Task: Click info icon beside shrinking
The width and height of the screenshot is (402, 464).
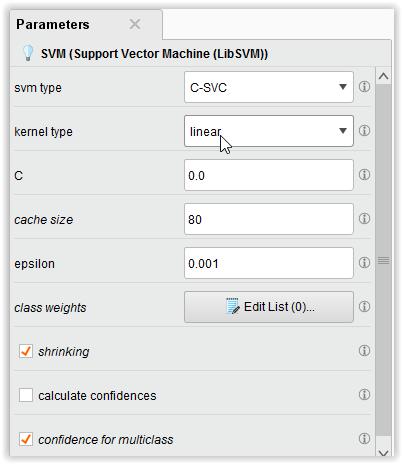Action: click(364, 350)
